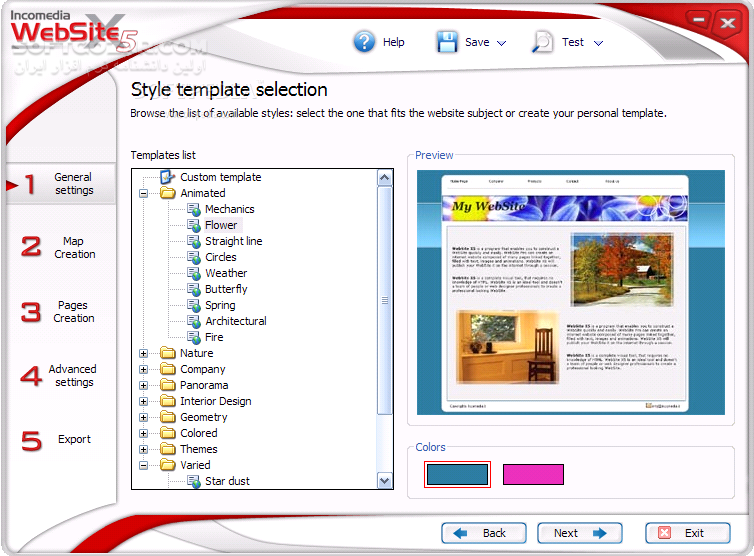754x556 pixels.
Task: Click the Back button
Action: click(x=484, y=533)
